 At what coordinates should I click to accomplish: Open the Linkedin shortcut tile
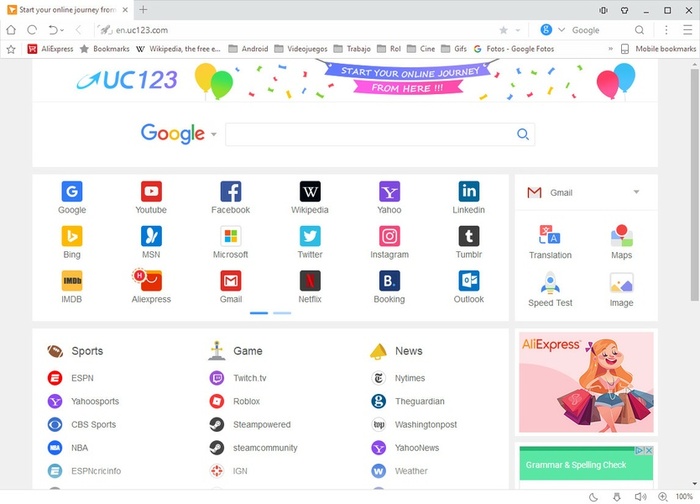469,197
